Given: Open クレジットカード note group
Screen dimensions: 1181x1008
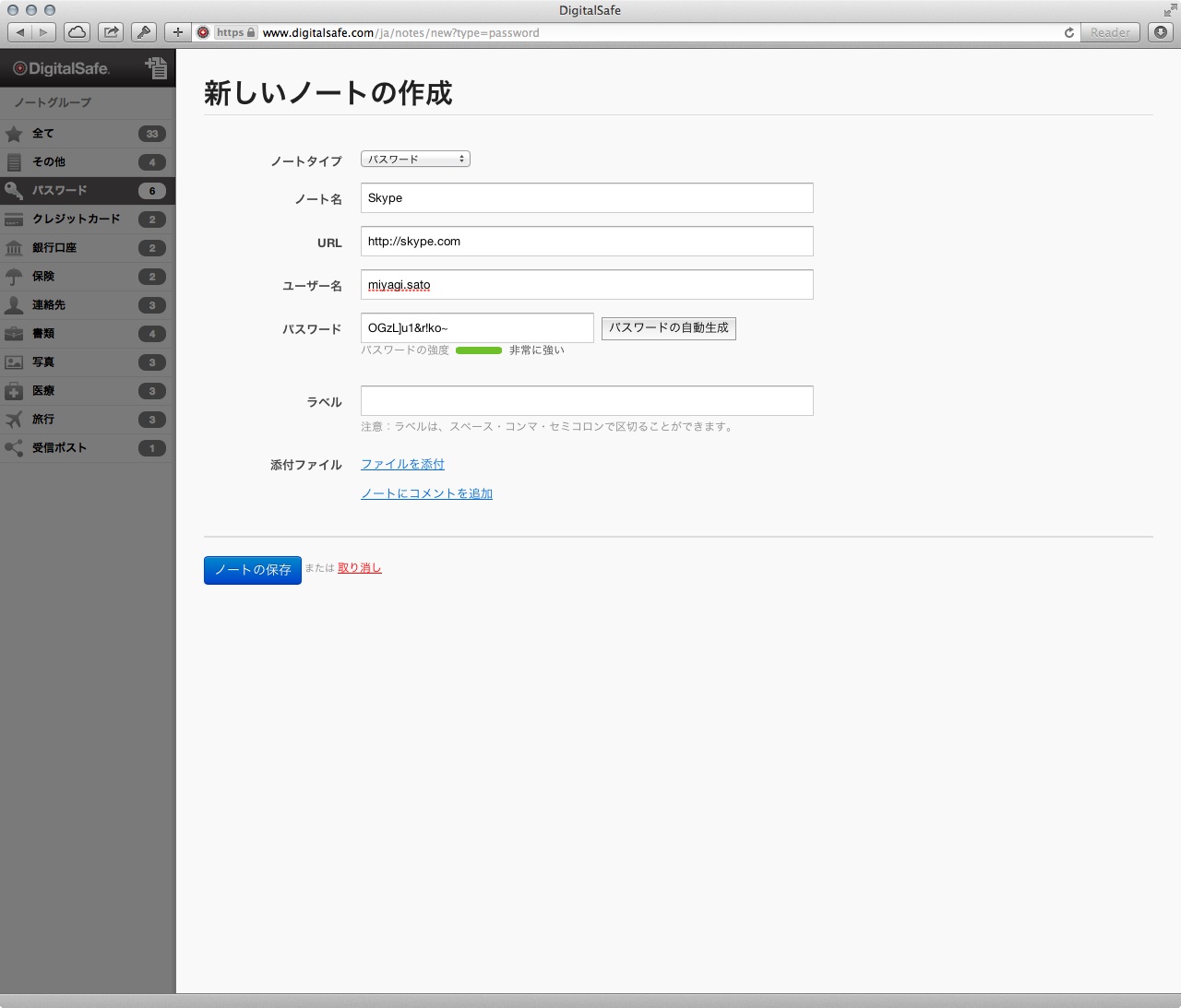Looking at the screenshot, I should 88,219.
